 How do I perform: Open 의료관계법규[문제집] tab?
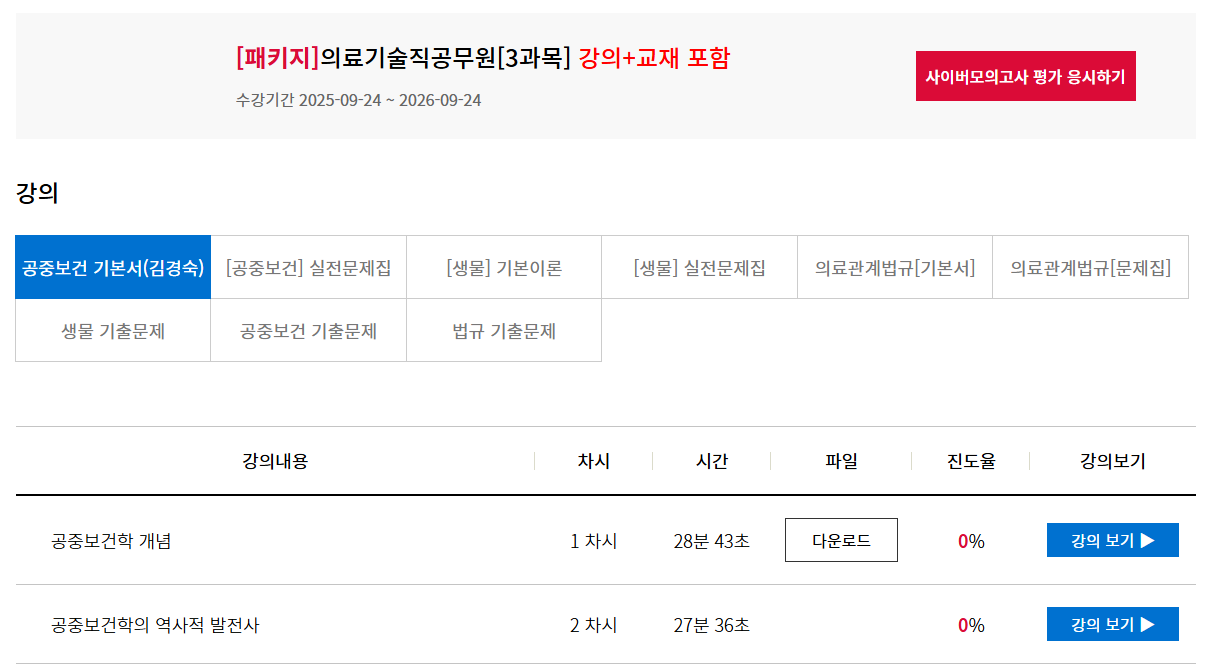(x=1090, y=268)
